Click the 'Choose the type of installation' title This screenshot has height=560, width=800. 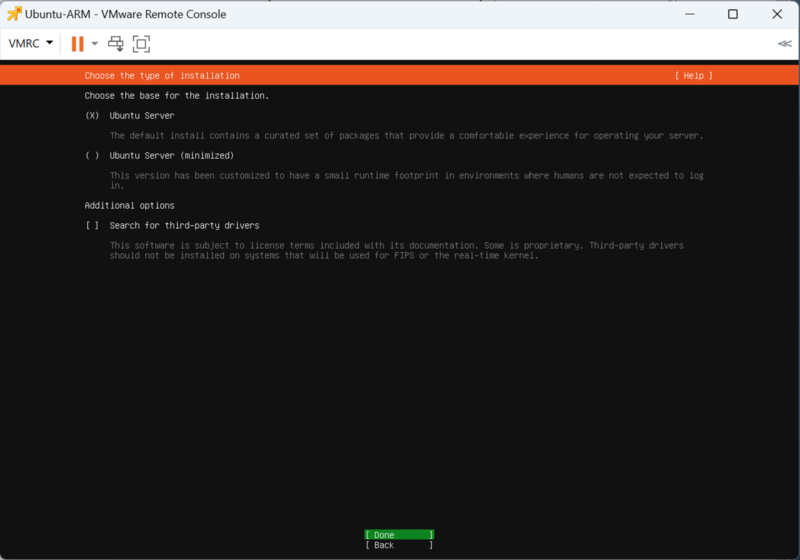click(x=162, y=75)
